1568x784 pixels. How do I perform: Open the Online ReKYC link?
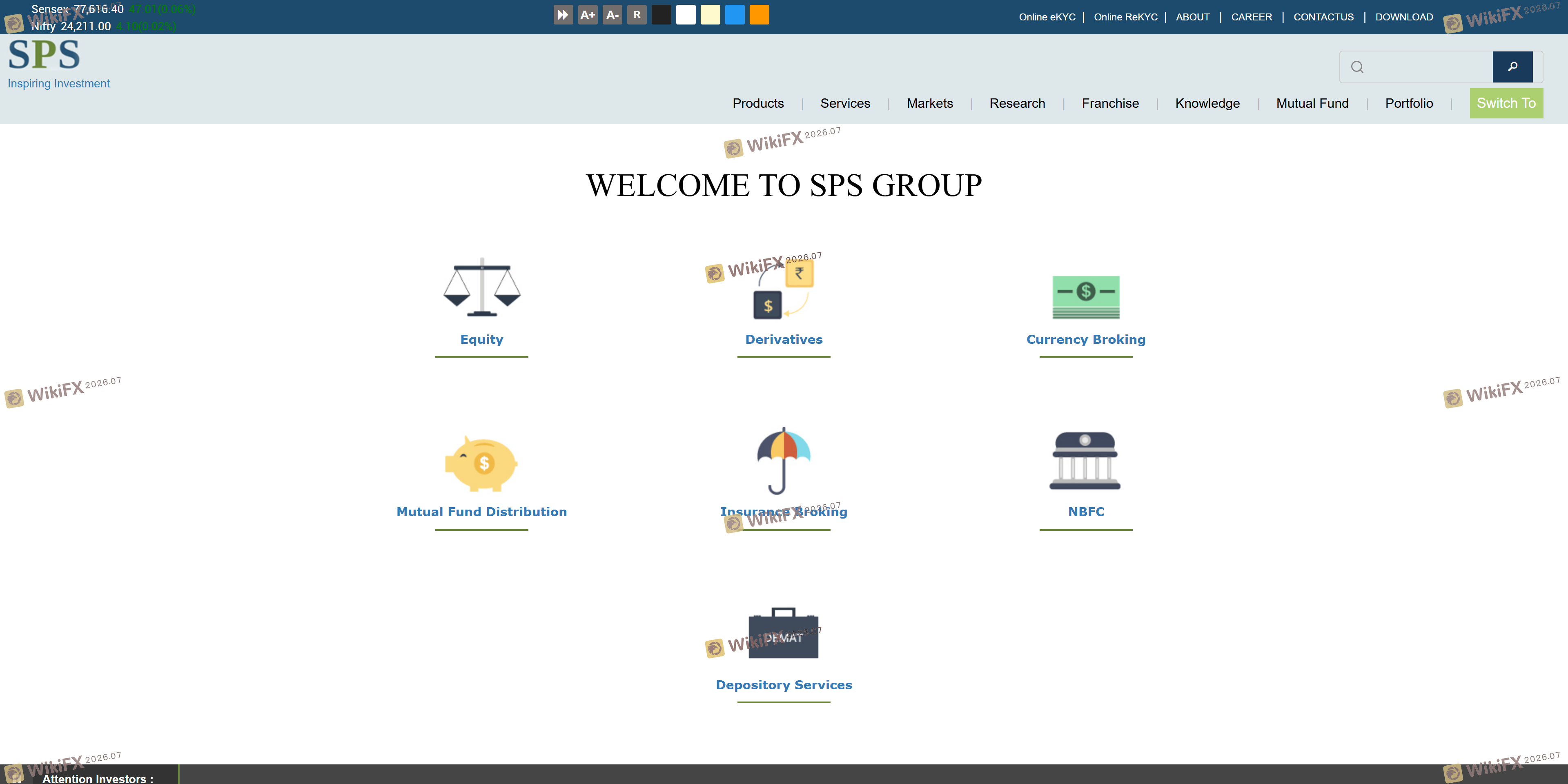[x=1125, y=17]
